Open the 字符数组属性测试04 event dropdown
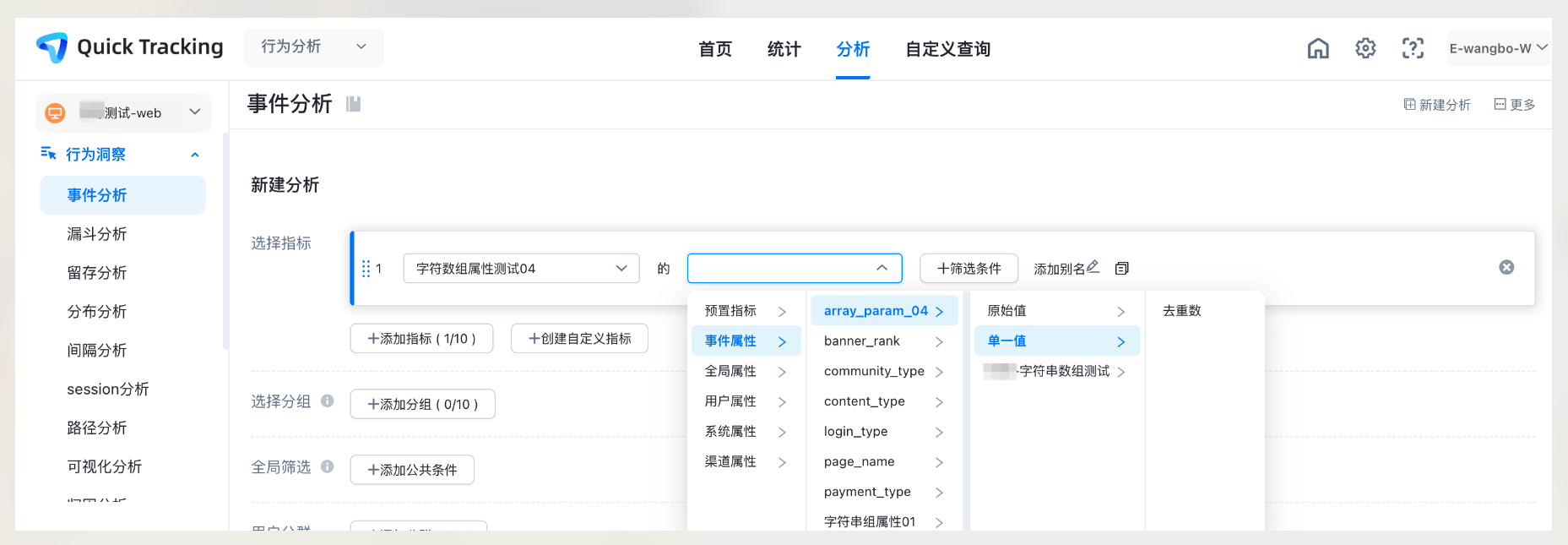Viewport: 1568px width, 545px height. (x=521, y=269)
